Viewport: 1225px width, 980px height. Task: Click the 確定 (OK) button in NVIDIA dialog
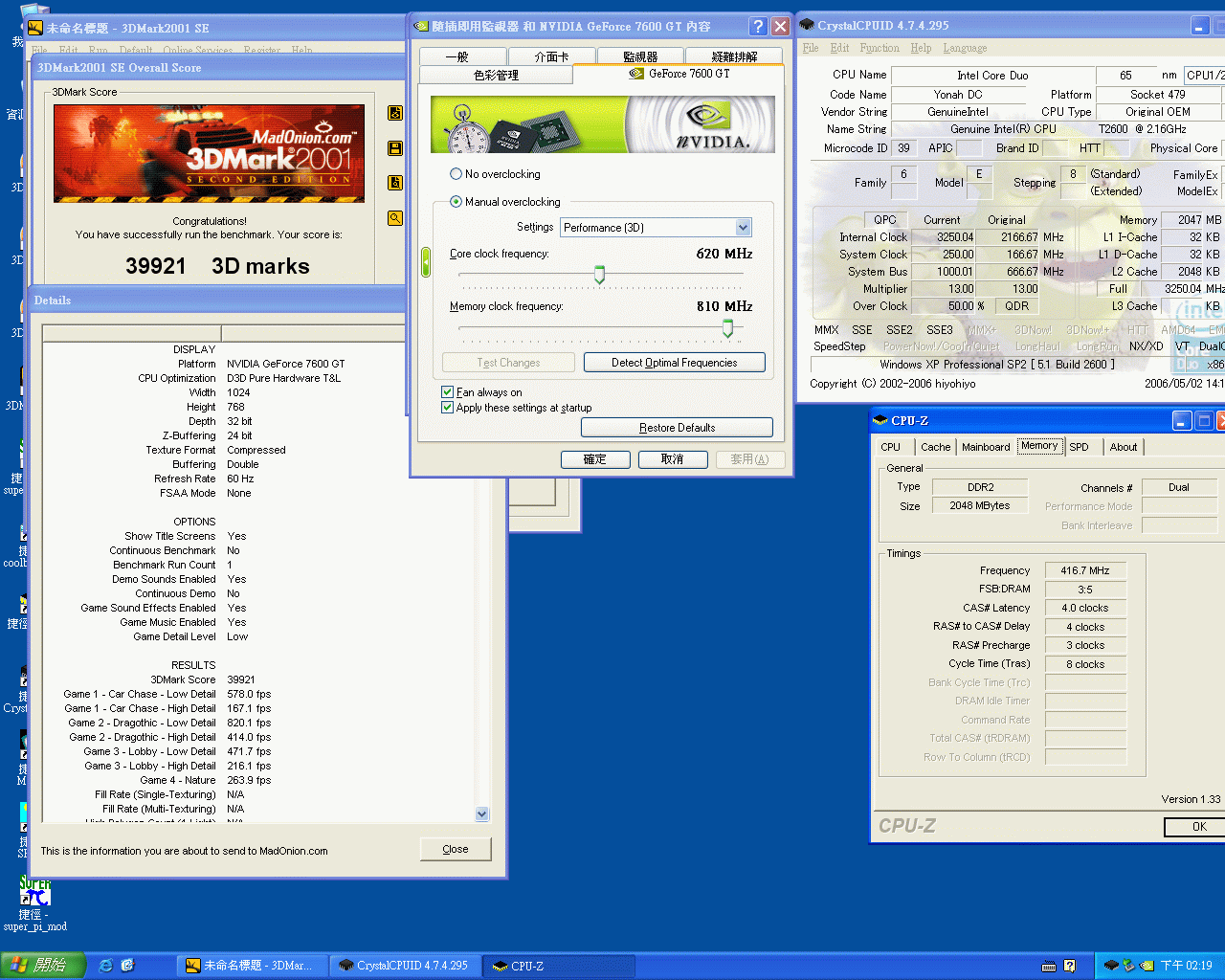pos(595,459)
